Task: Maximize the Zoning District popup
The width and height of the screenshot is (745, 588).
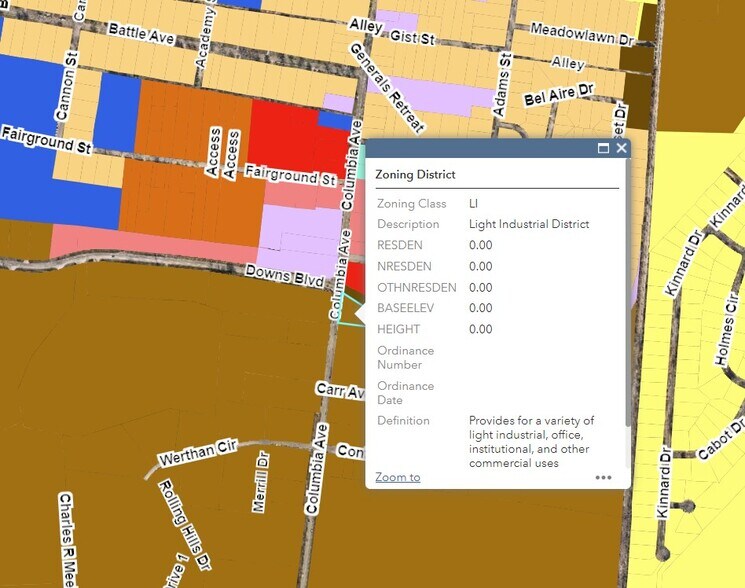Action: click(603, 148)
